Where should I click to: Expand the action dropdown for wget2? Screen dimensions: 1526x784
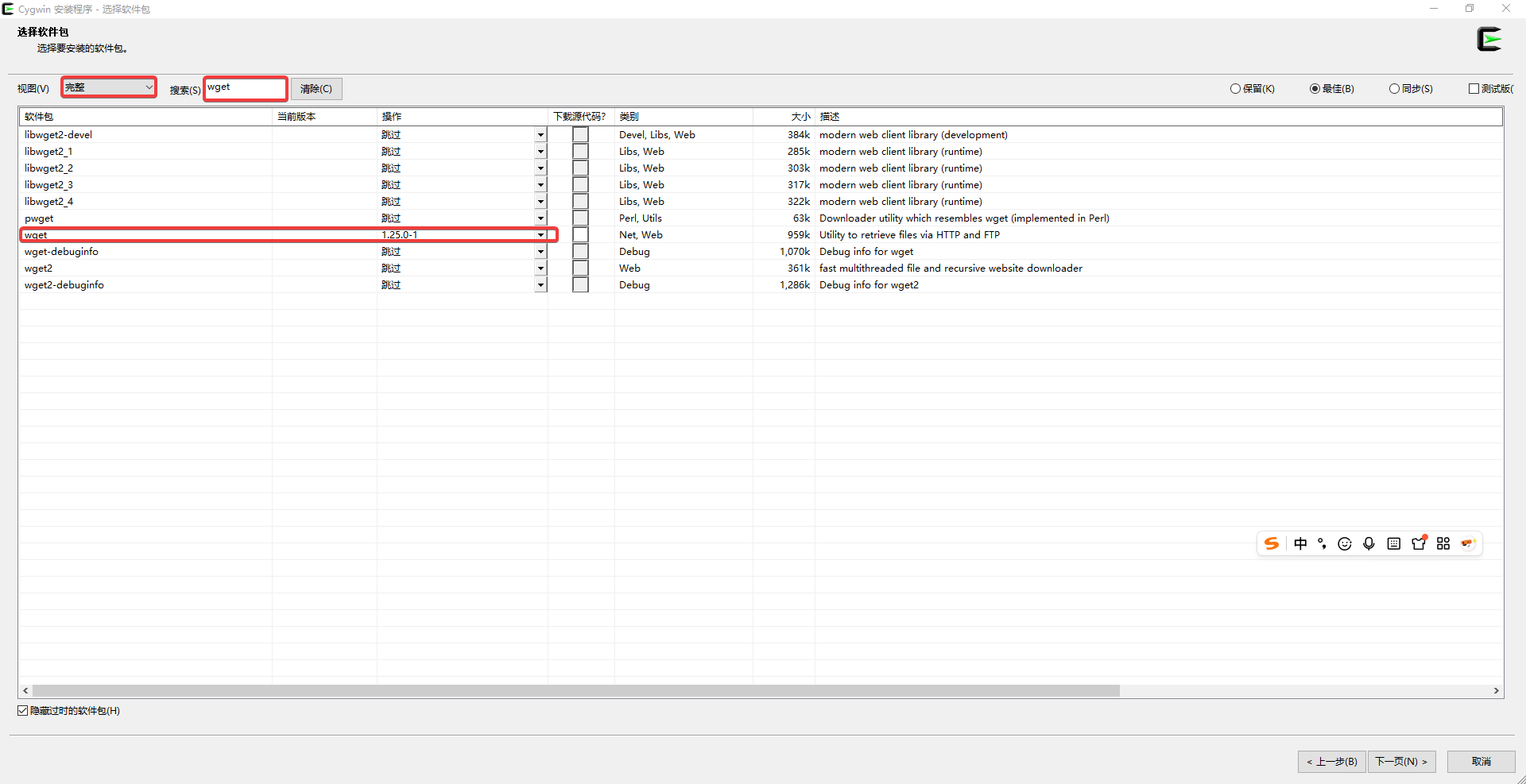point(540,268)
